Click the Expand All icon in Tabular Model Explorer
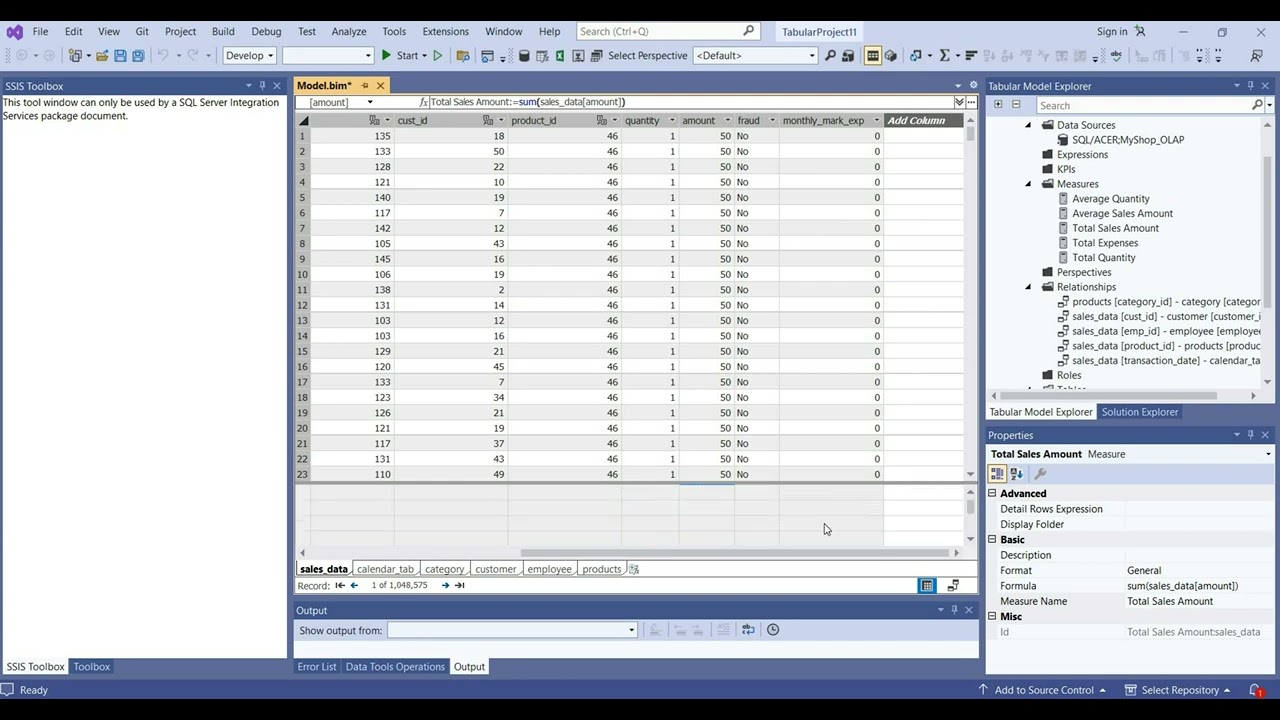 pyautogui.click(x=998, y=104)
